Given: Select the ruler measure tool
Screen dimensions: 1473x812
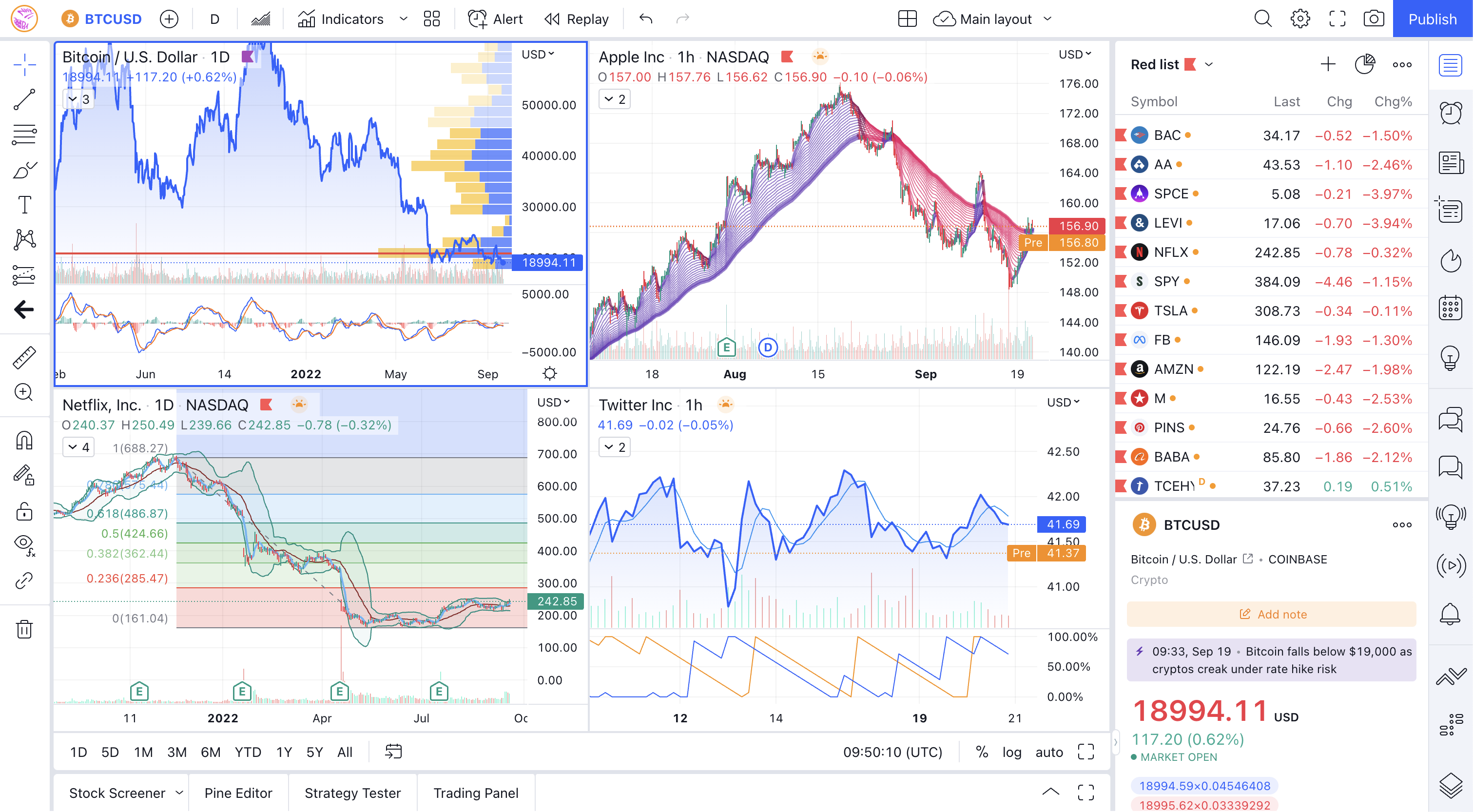Looking at the screenshot, I should 24,357.
